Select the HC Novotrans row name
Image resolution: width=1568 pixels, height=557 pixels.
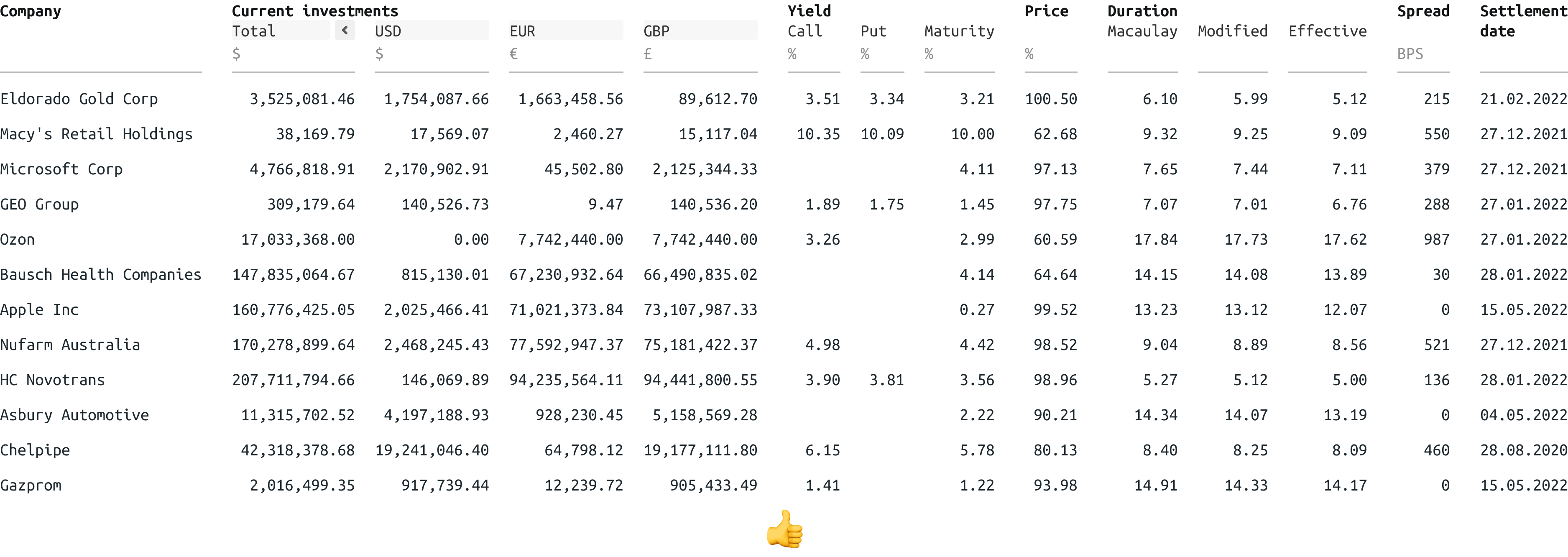pos(52,380)
